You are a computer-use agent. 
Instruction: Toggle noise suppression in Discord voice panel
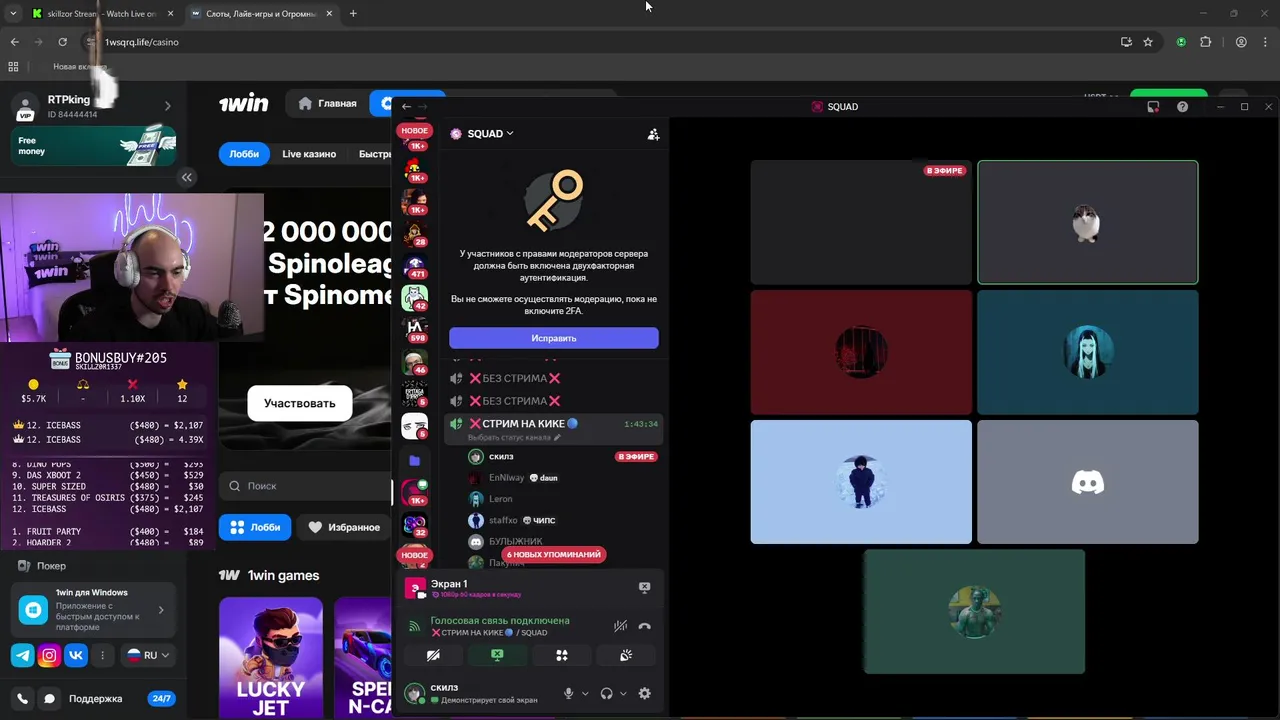[x=620, y=626]
